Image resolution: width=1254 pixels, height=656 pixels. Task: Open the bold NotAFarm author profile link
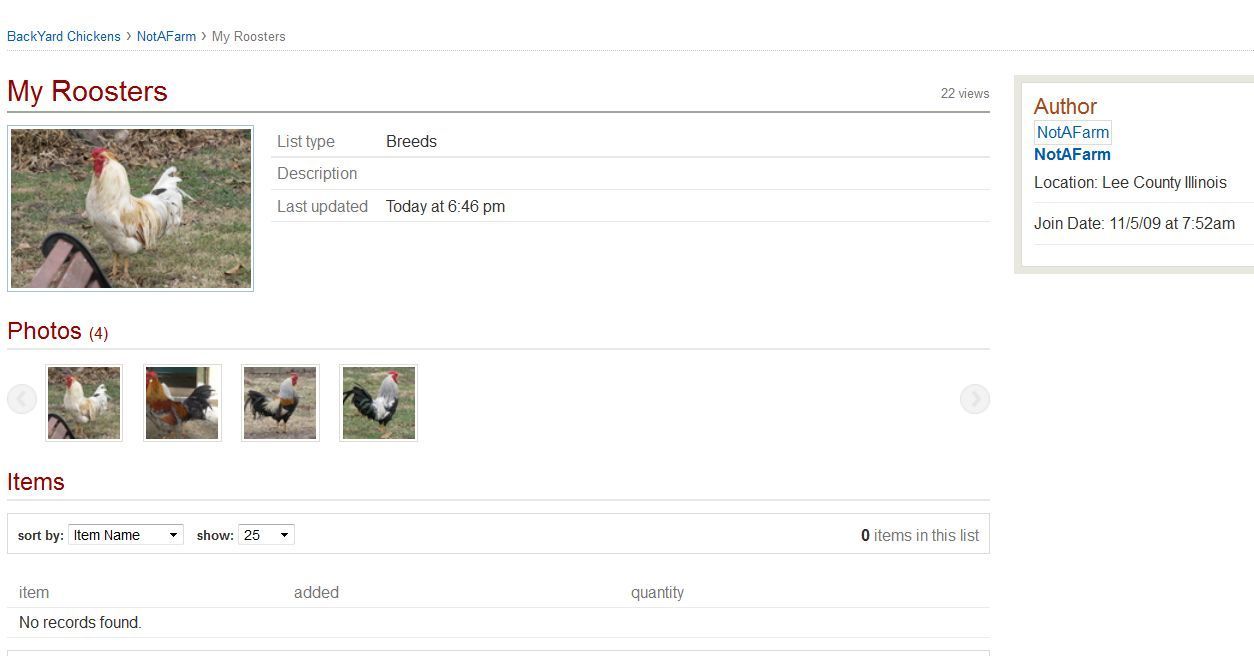tap(1072, 154)
